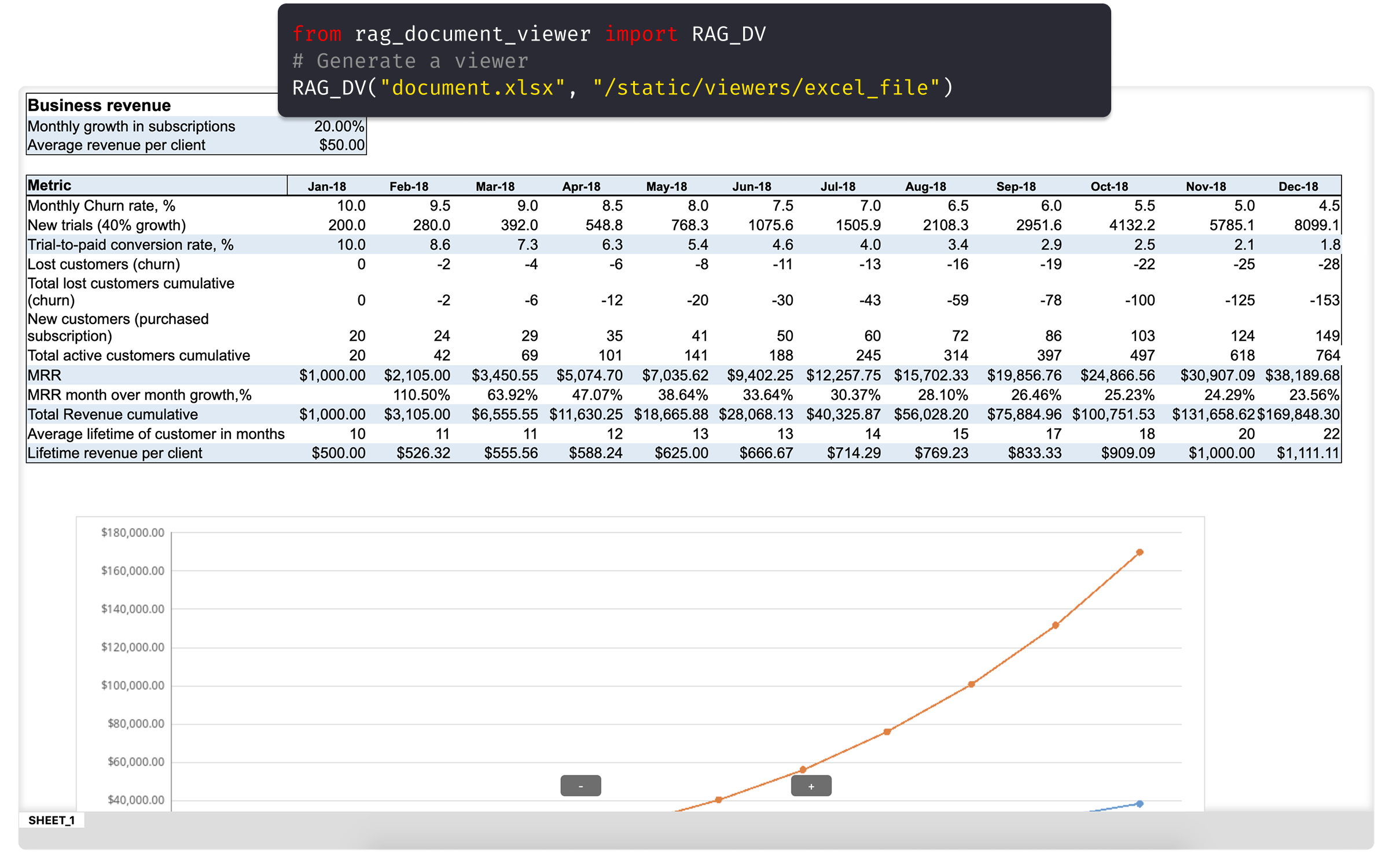The width and height of the screenshot is (1389, 868).
Task: Click the 764 total active customers cell
Action: click(x=1328, y=355)
